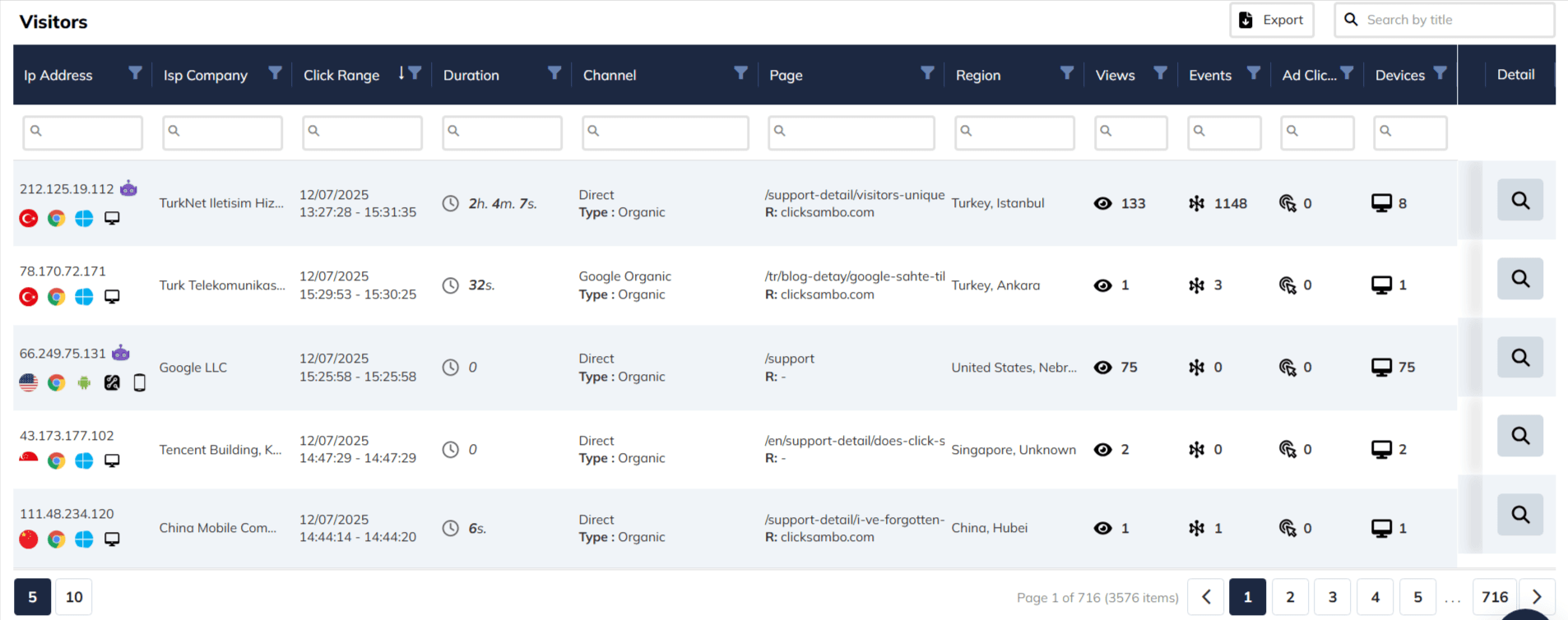
Task: Go to page 3 of results
Action: coord(1332,597)
